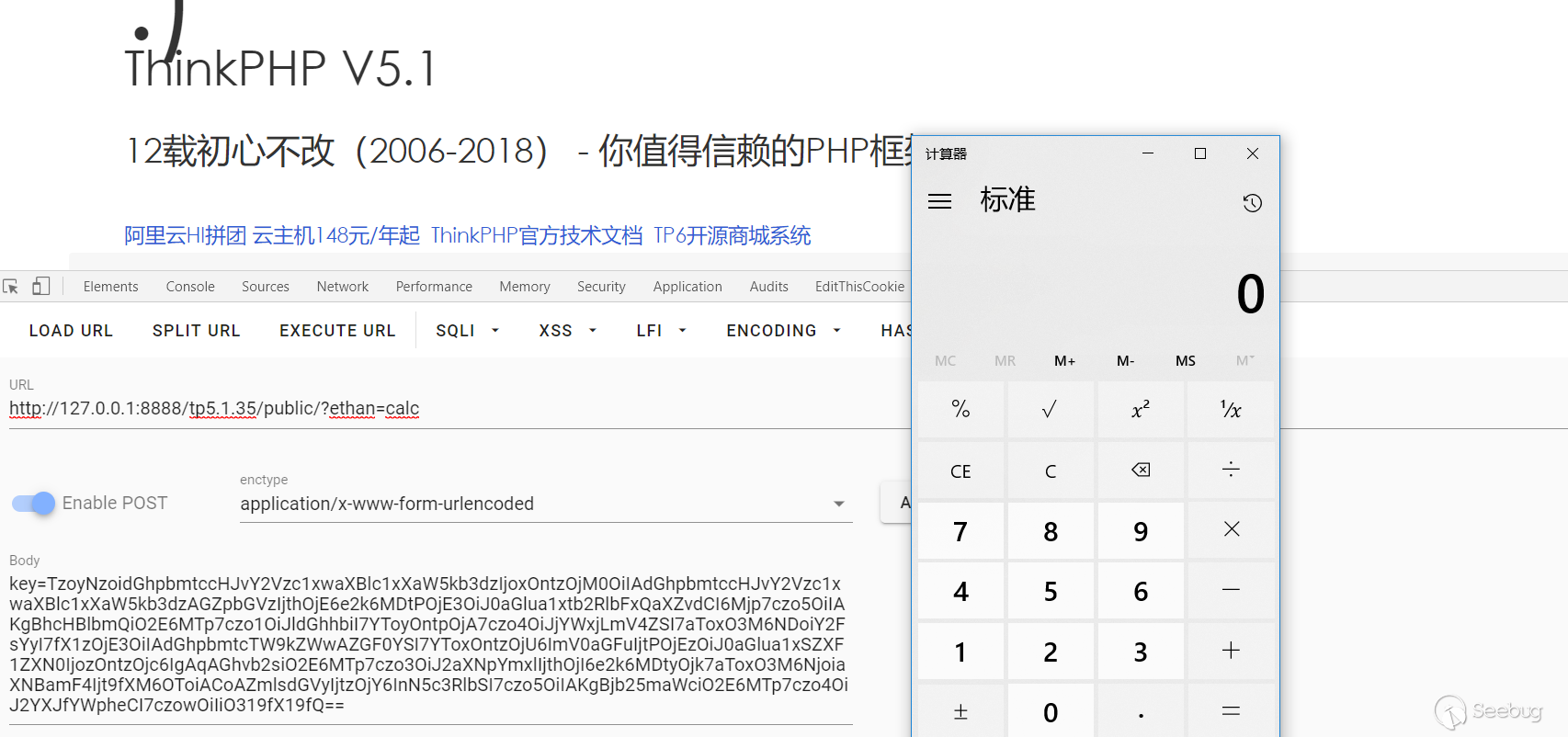Open the TP6开源商城系统 link

[733, 236]
